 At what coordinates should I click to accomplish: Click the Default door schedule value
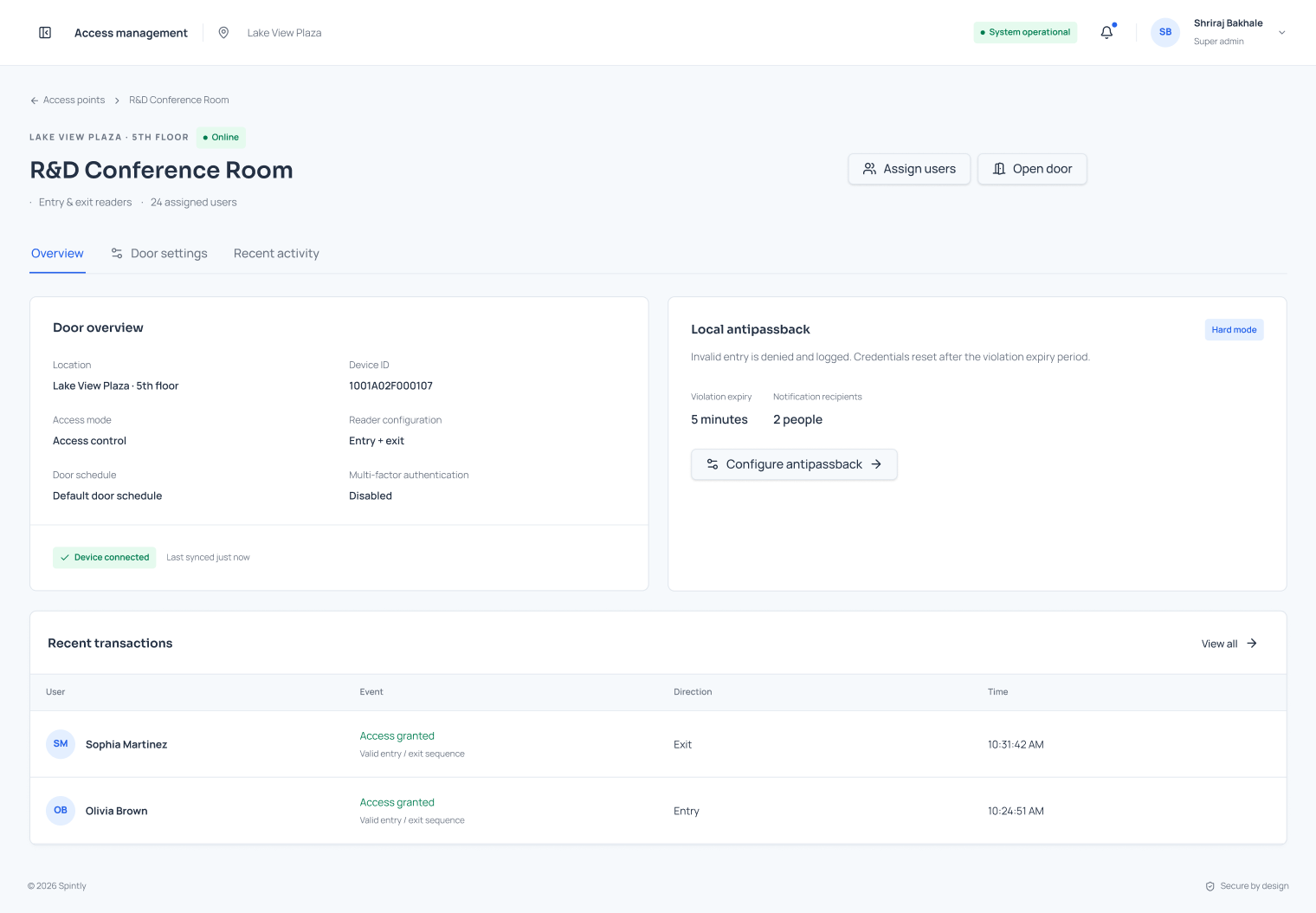[x=107, y=496]
